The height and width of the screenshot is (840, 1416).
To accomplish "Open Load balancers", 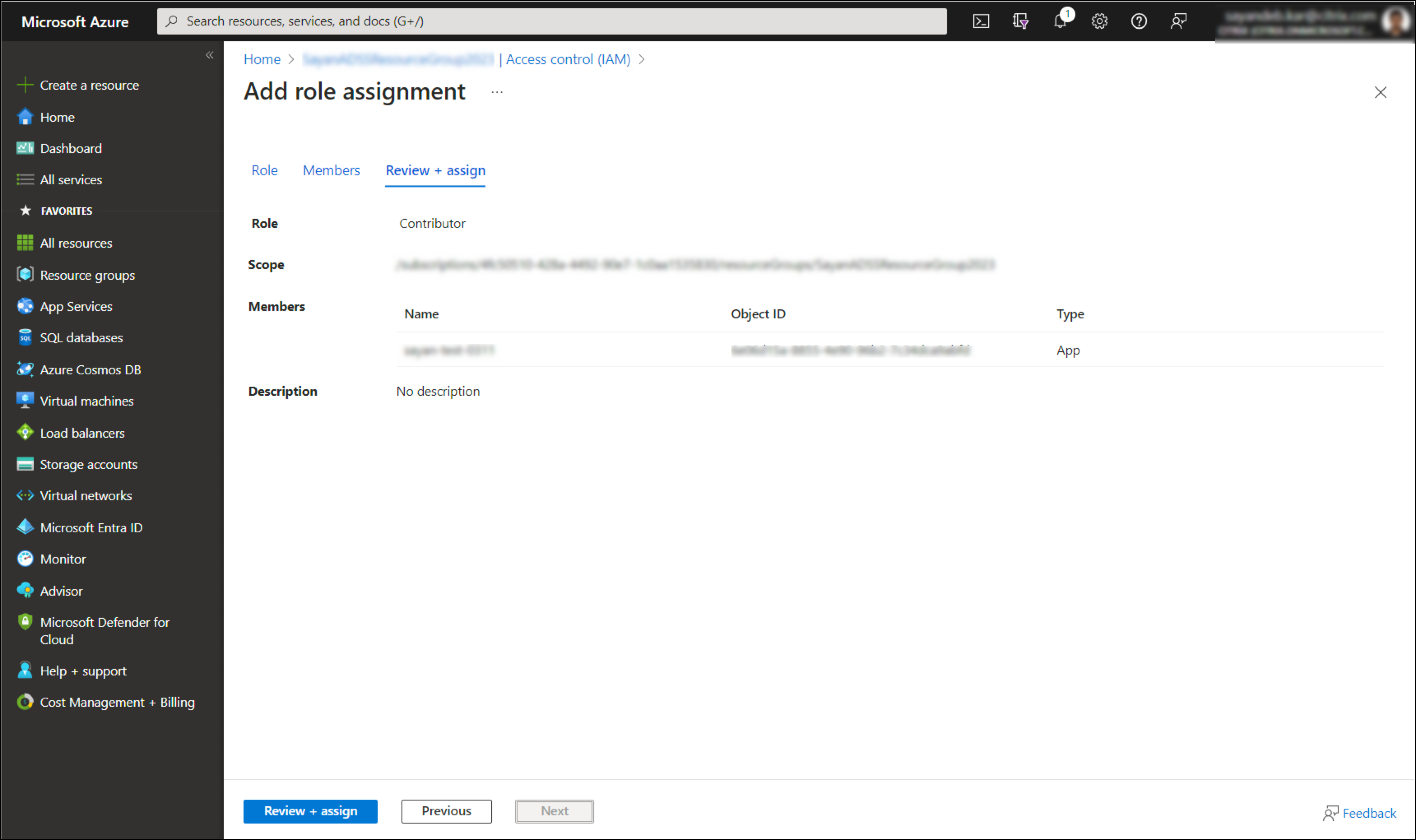I will pos(71,433).
